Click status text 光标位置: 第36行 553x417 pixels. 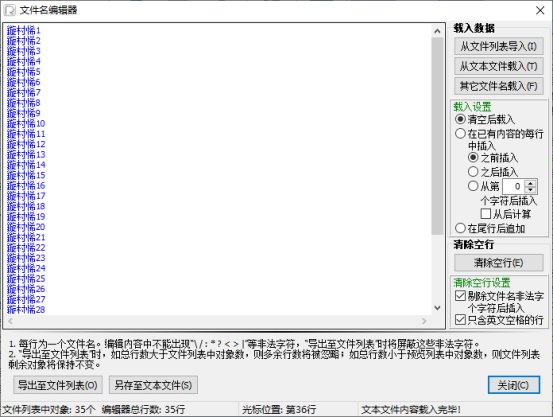coord(279,410)
